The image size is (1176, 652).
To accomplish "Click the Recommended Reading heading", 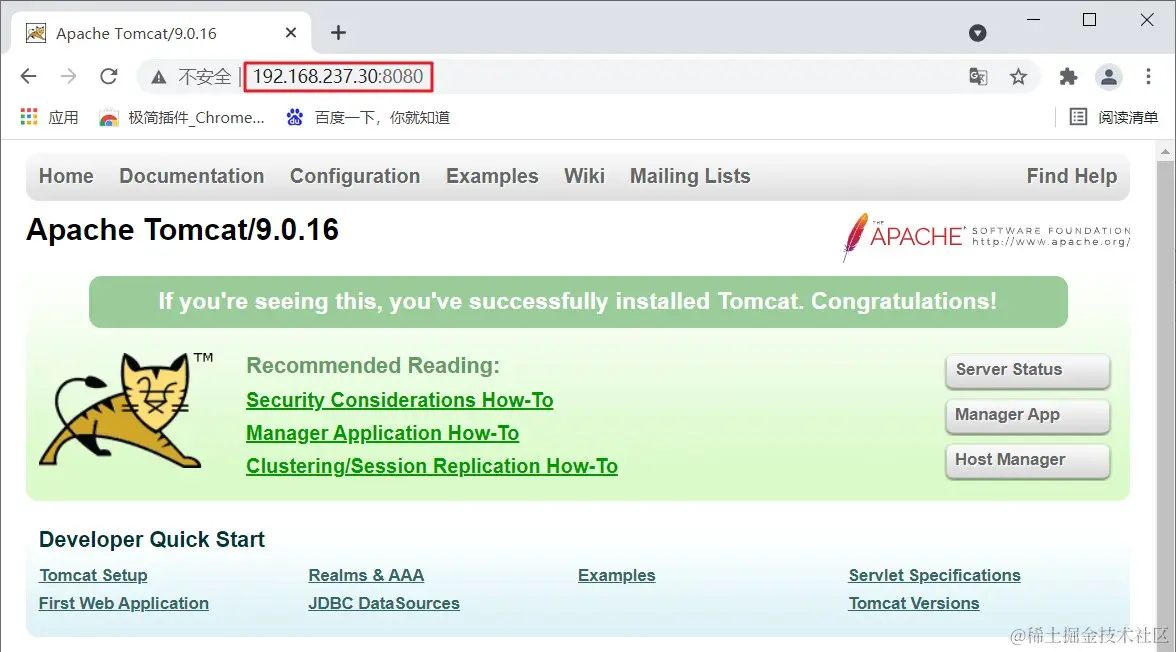I will pos(373,365).
